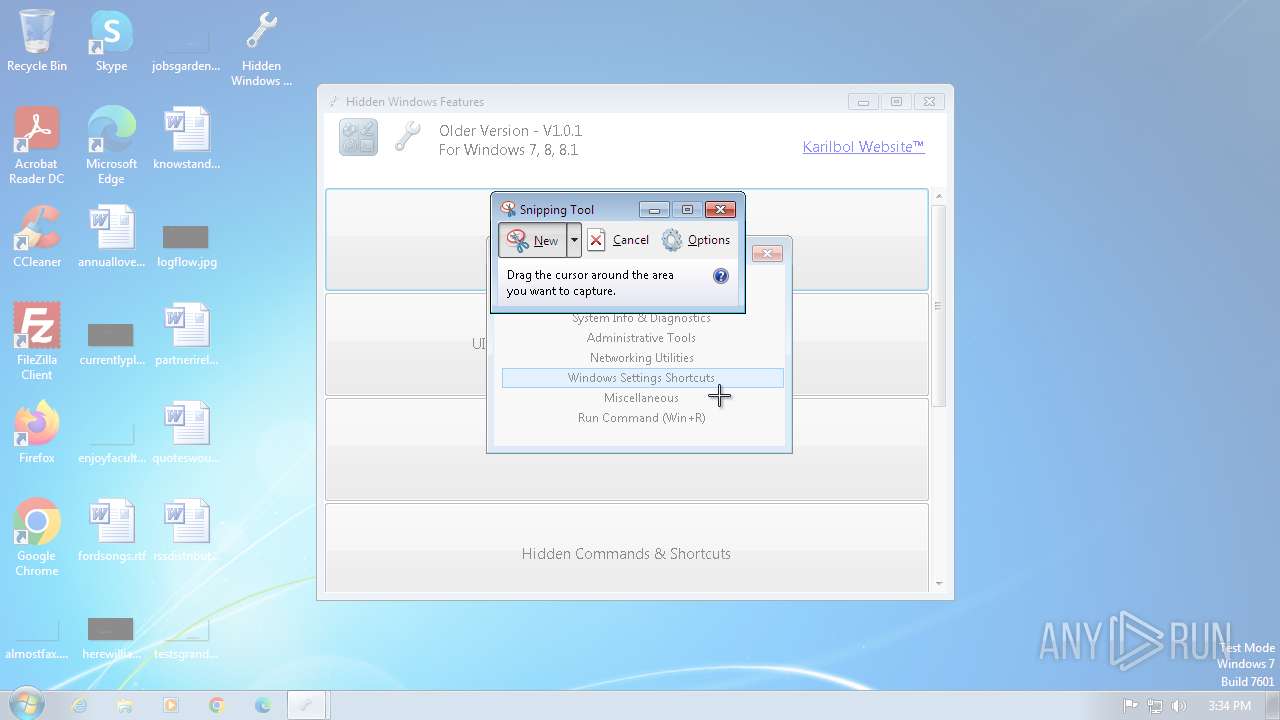This screenshot has width=1280, height=720.
Task: Select Hidden Windows desktop shortcut icon
Action: (261, 49)
